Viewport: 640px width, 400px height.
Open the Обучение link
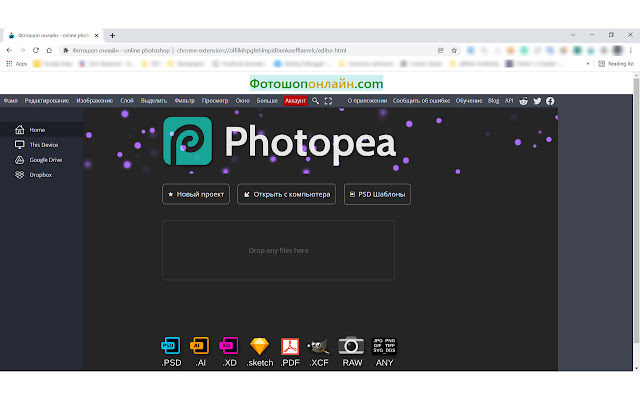(469, 100)
